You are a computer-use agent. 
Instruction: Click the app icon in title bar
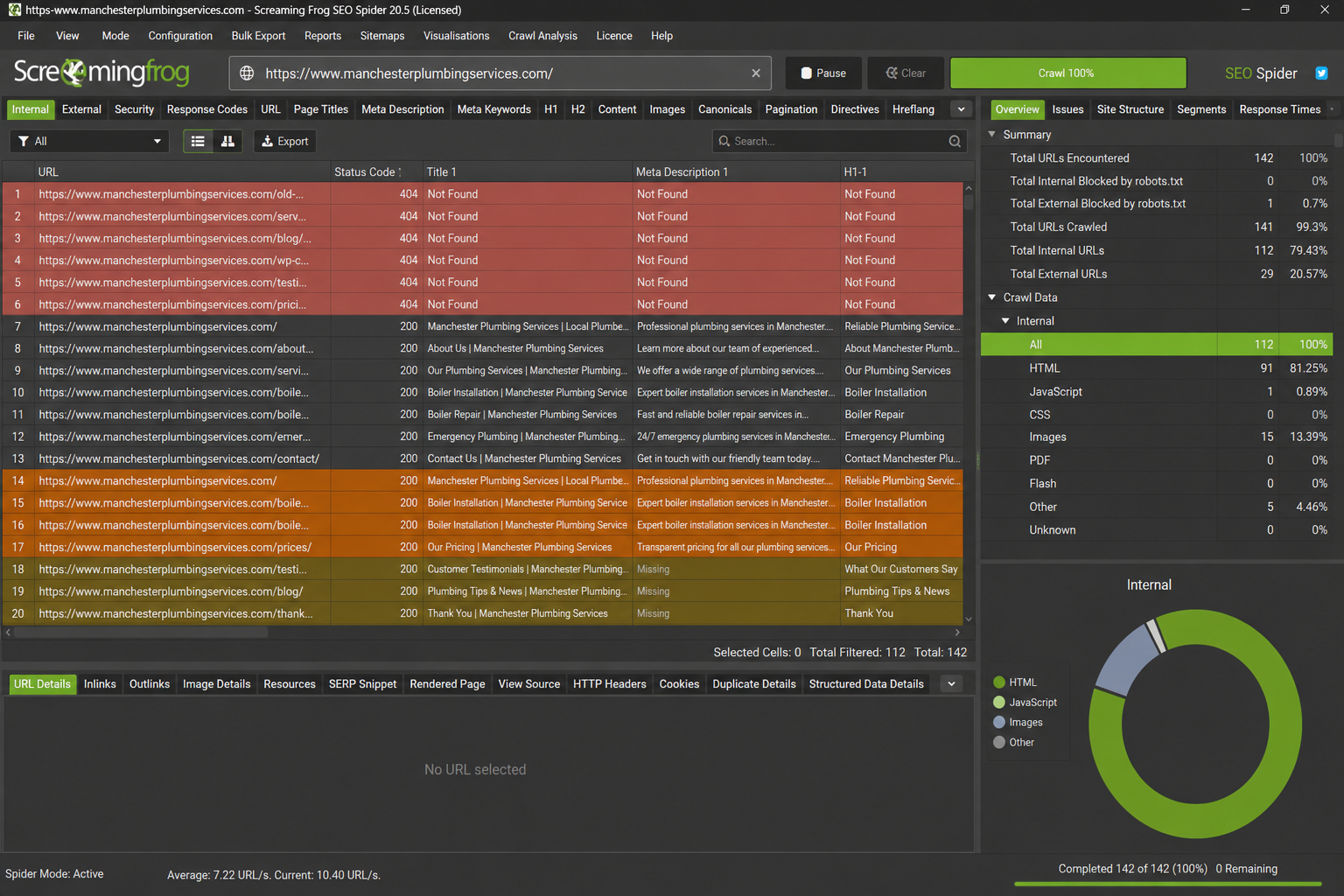(x=14, y=10)
